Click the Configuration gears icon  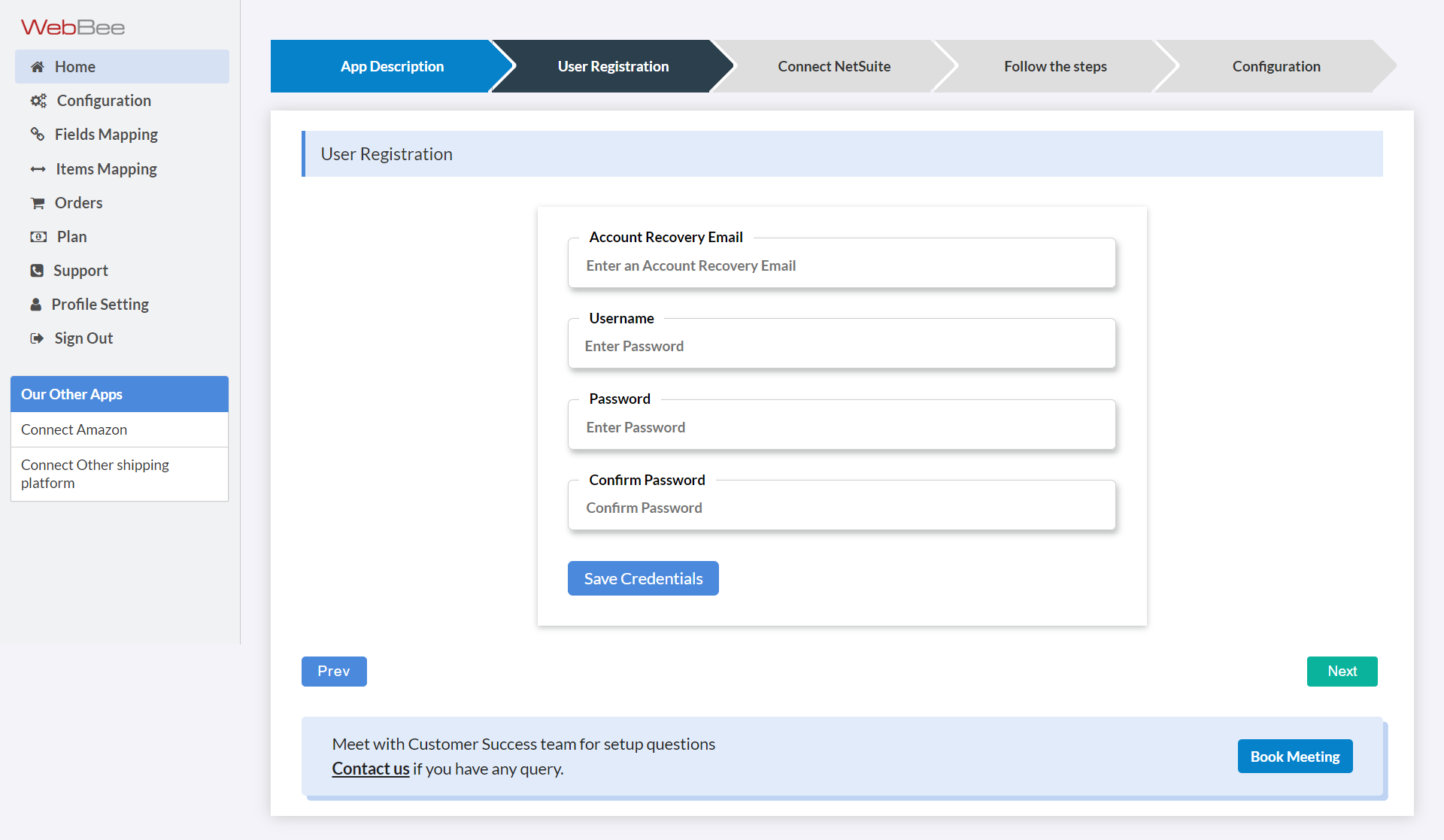pyautogui.click(x=38, y=101)
